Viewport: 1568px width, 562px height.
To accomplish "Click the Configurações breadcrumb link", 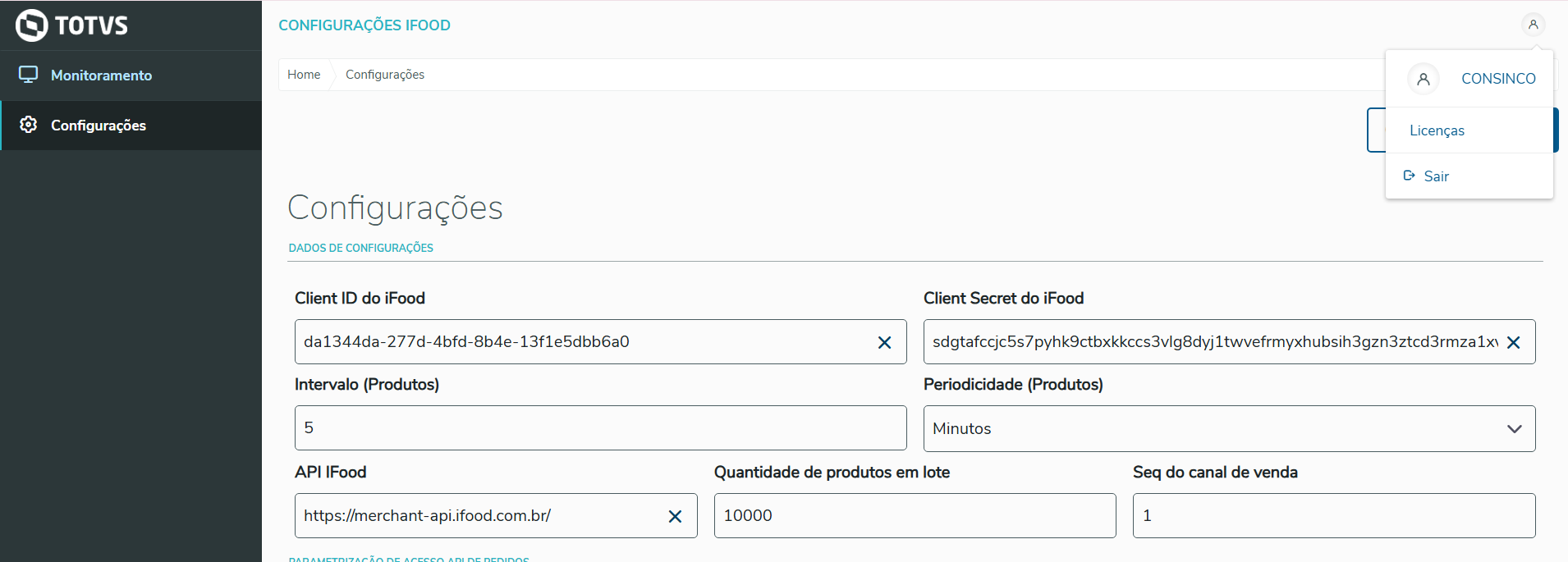I will [385, 75].
